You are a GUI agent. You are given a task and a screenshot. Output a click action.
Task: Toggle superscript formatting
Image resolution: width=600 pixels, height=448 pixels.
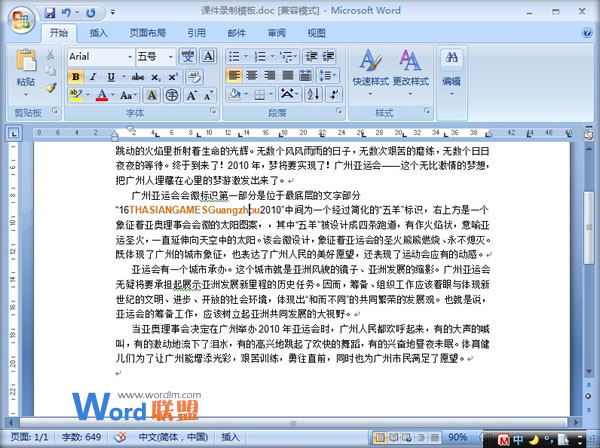pyautogui.click(x=173, y=77)
